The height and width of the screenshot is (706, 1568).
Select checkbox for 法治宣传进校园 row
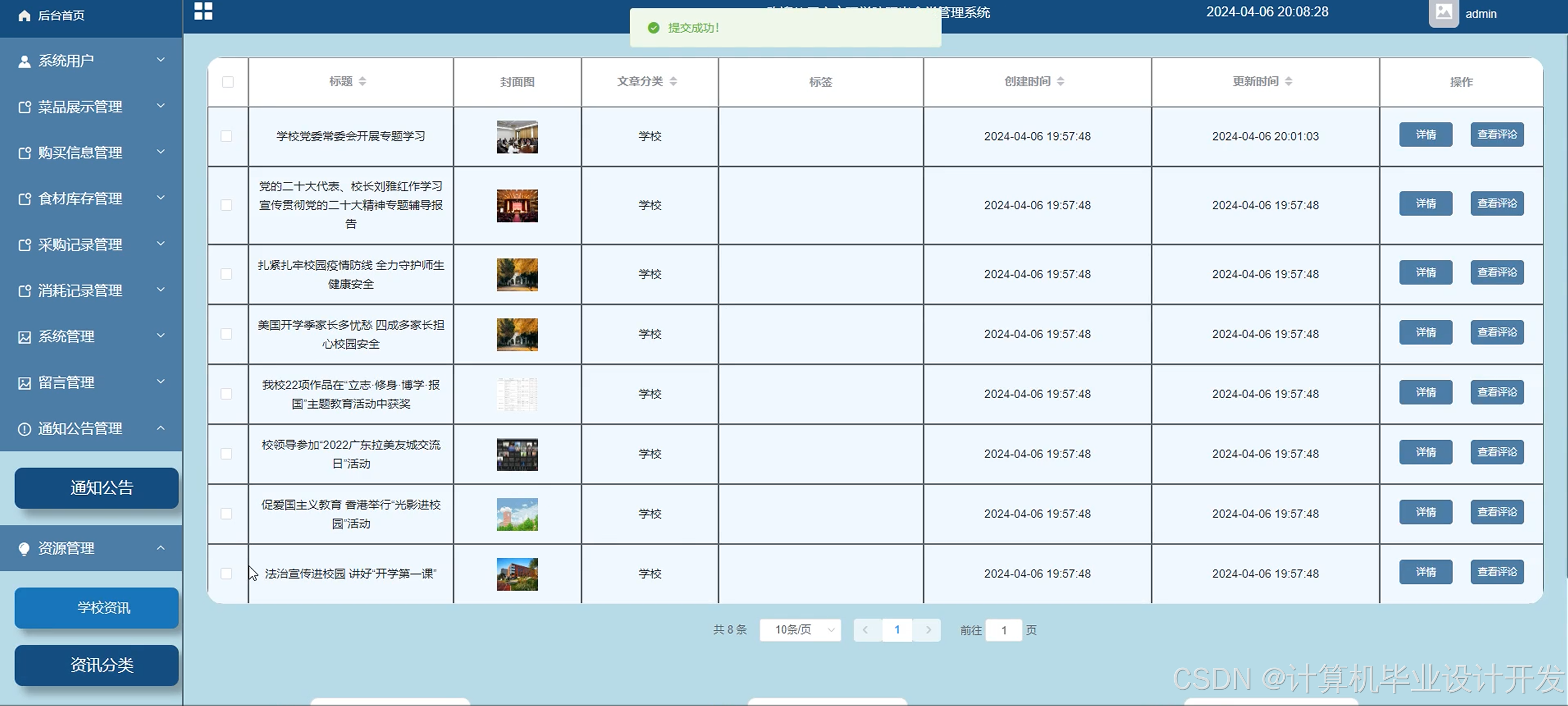coord(227,574)
